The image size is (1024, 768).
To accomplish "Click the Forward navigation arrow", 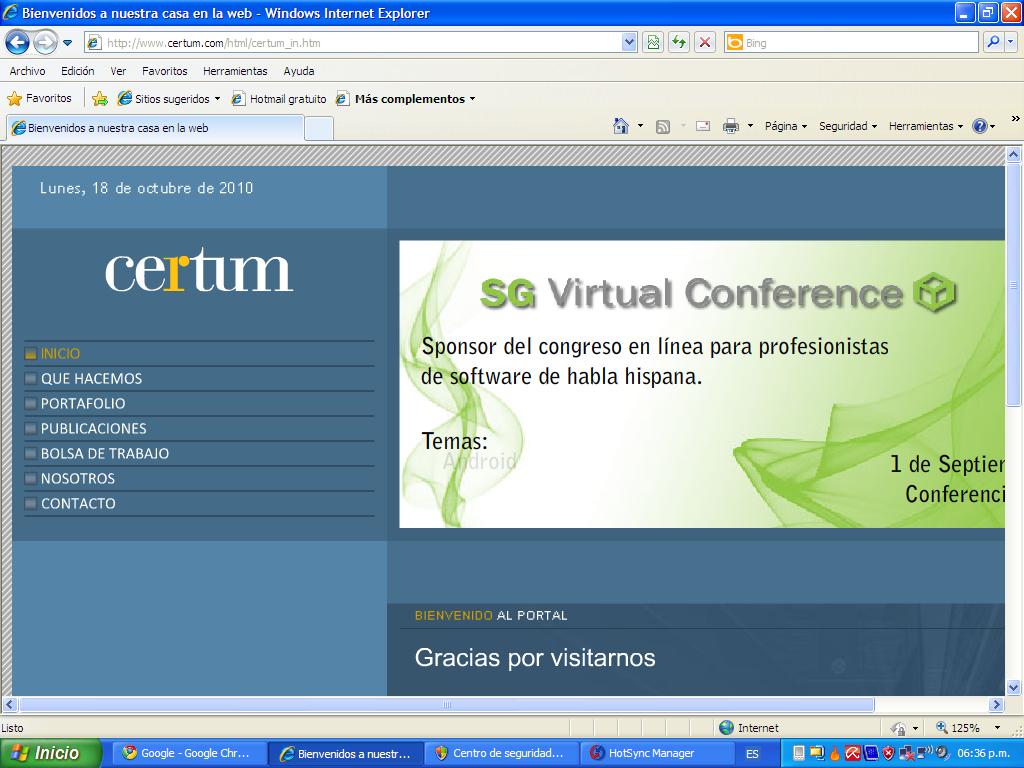I will click(x=45, y=43).
